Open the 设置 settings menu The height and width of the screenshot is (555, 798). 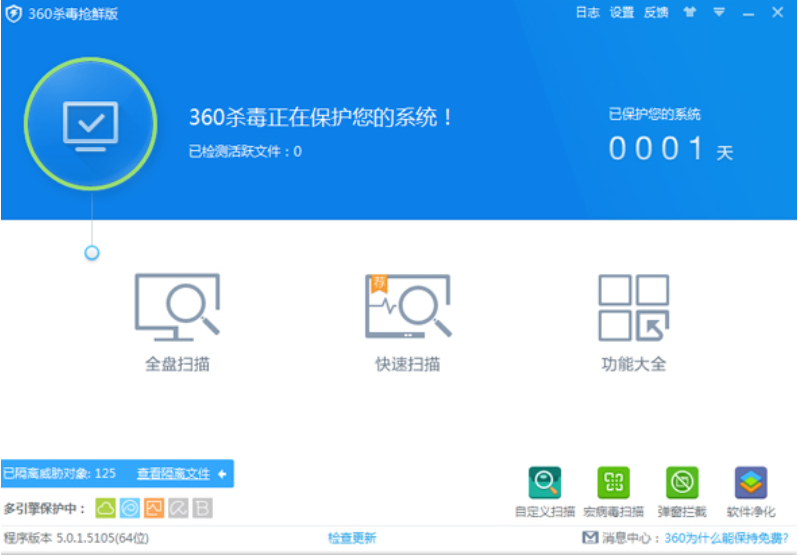[x=621, y=12]
